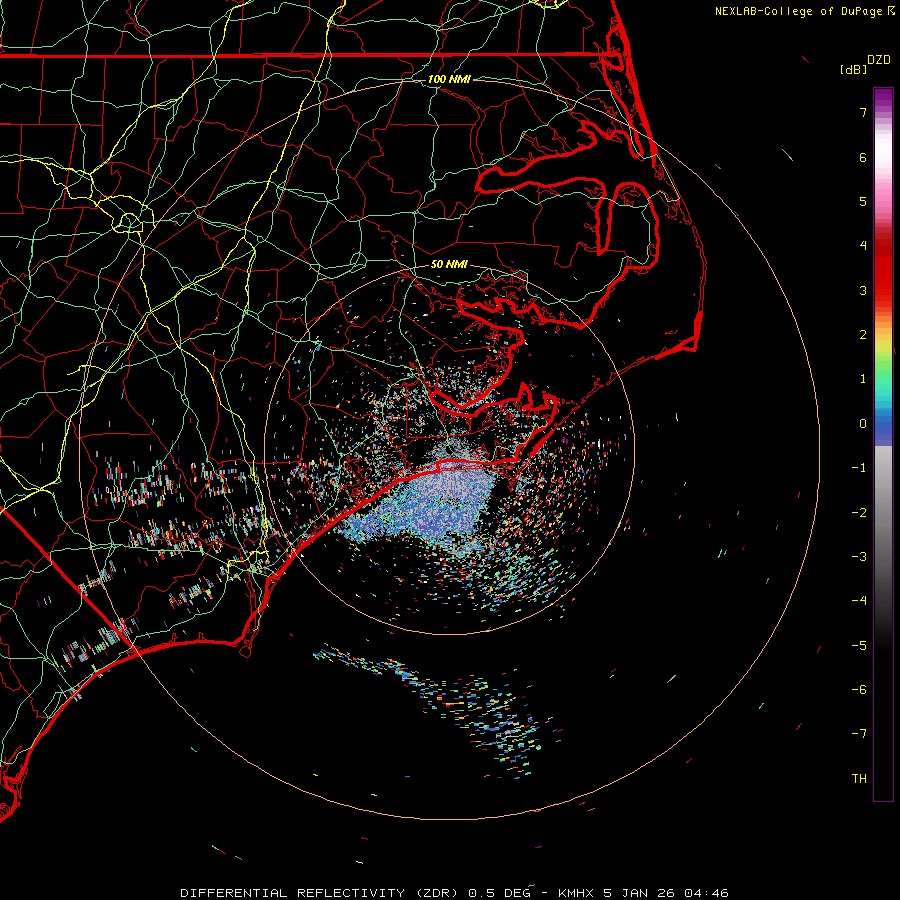Click the -5 dB value on color scale
900x900 pixels.
859,646
